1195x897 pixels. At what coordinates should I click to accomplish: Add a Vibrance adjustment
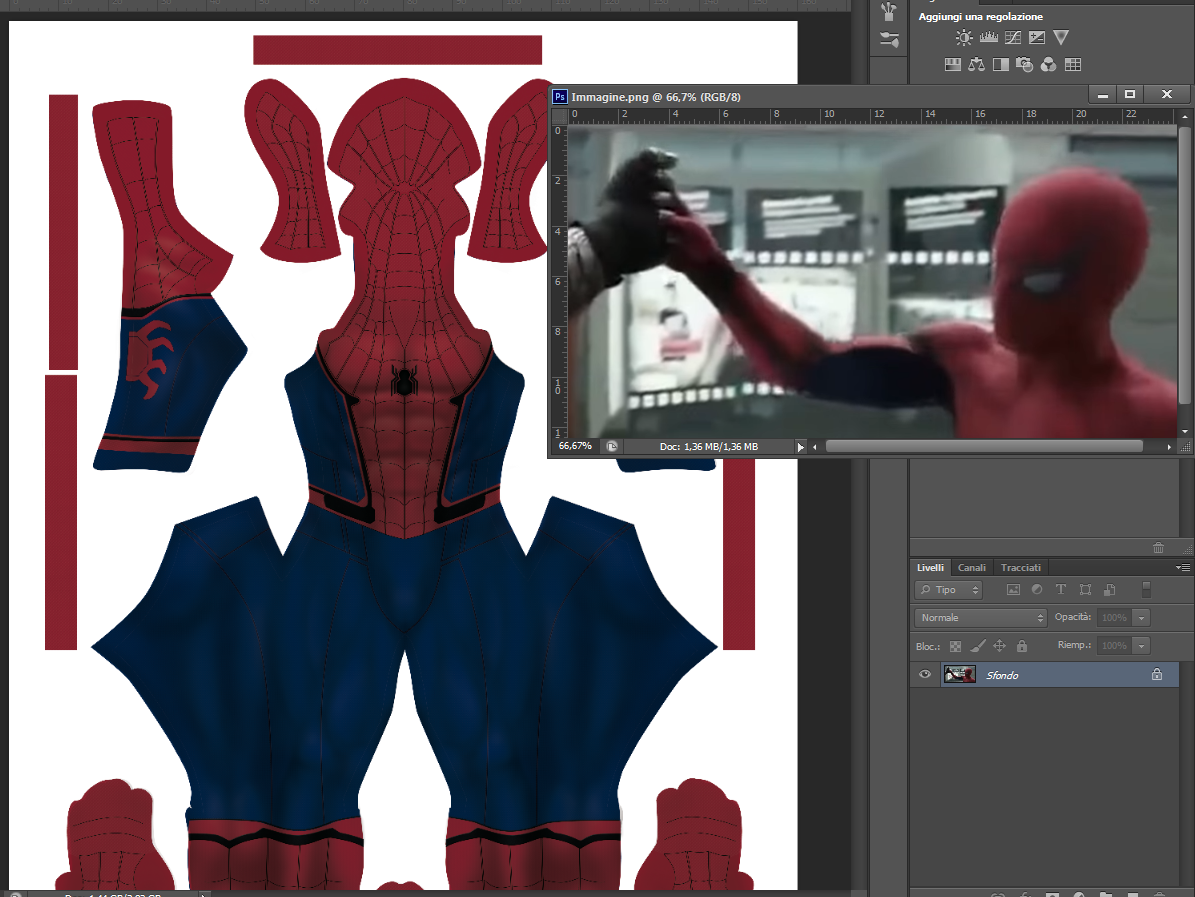(x=1061, y=37)
